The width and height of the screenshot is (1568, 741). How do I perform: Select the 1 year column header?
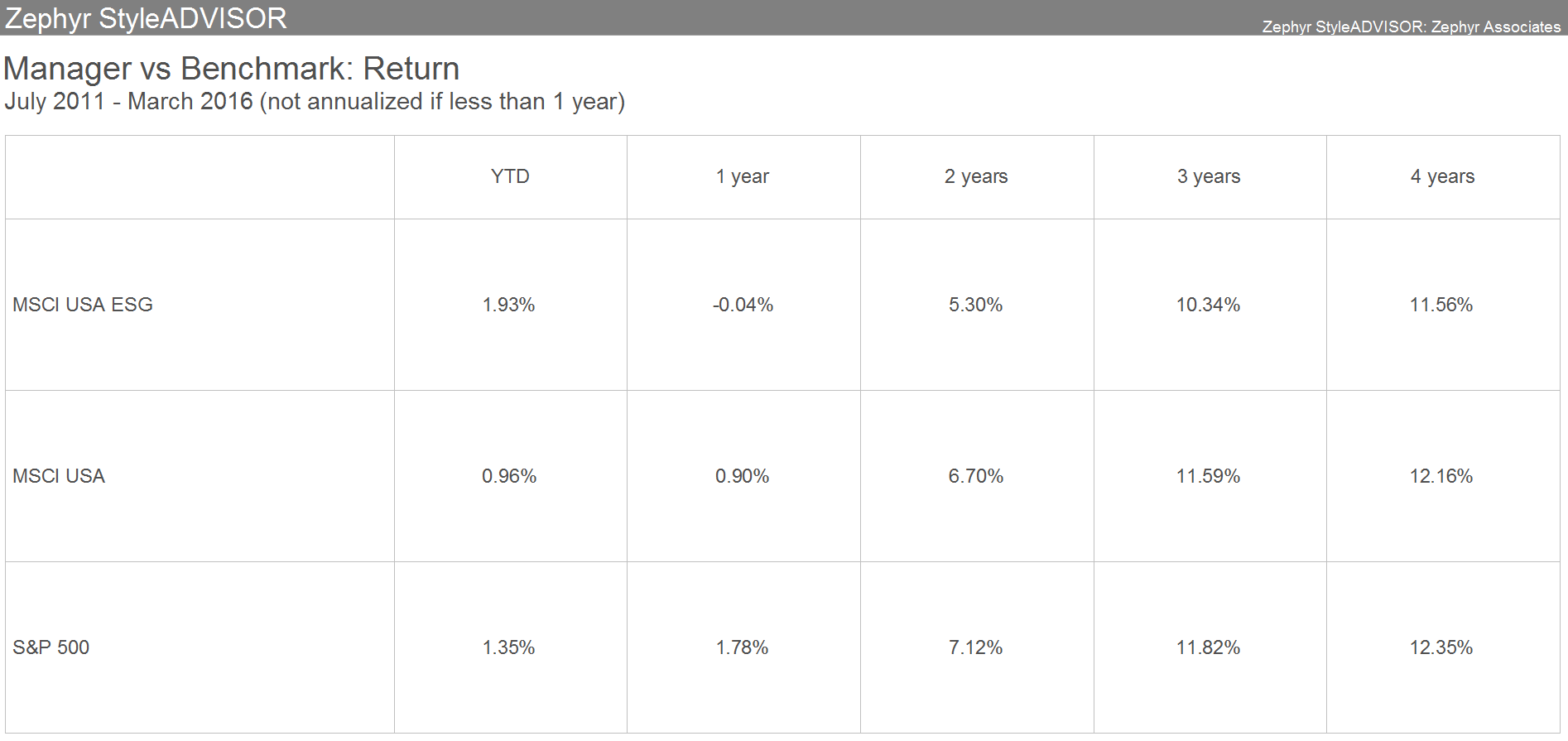tap(743, 176)
